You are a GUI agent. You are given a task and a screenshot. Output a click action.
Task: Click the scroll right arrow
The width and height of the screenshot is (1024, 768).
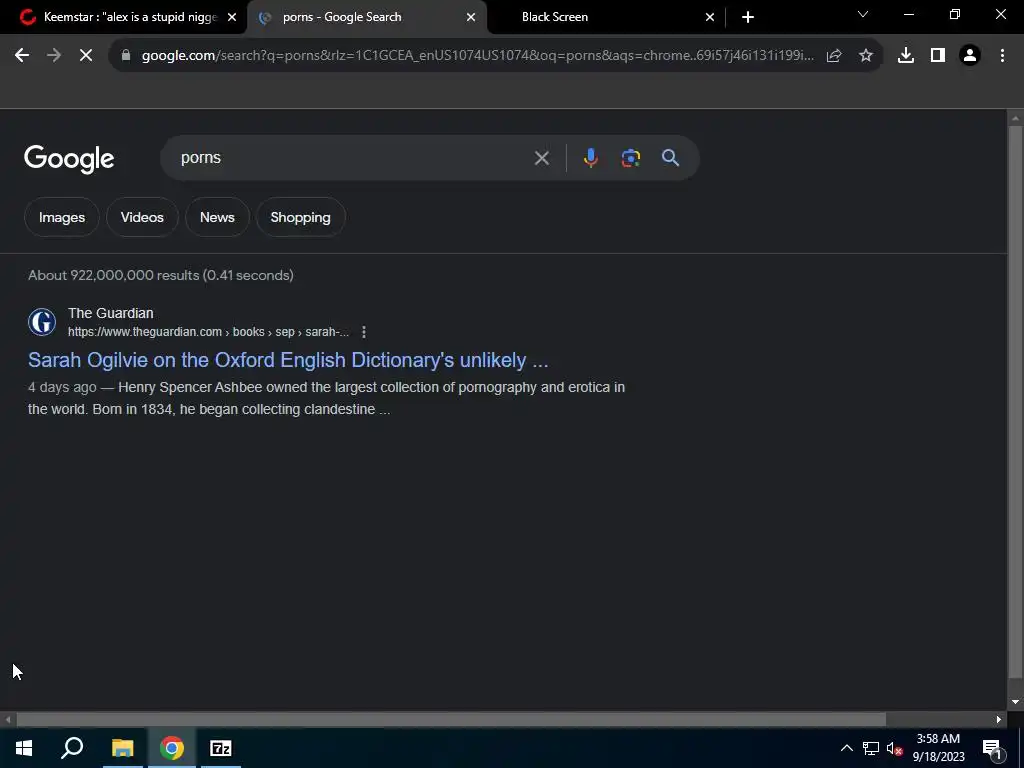point(999,719)
